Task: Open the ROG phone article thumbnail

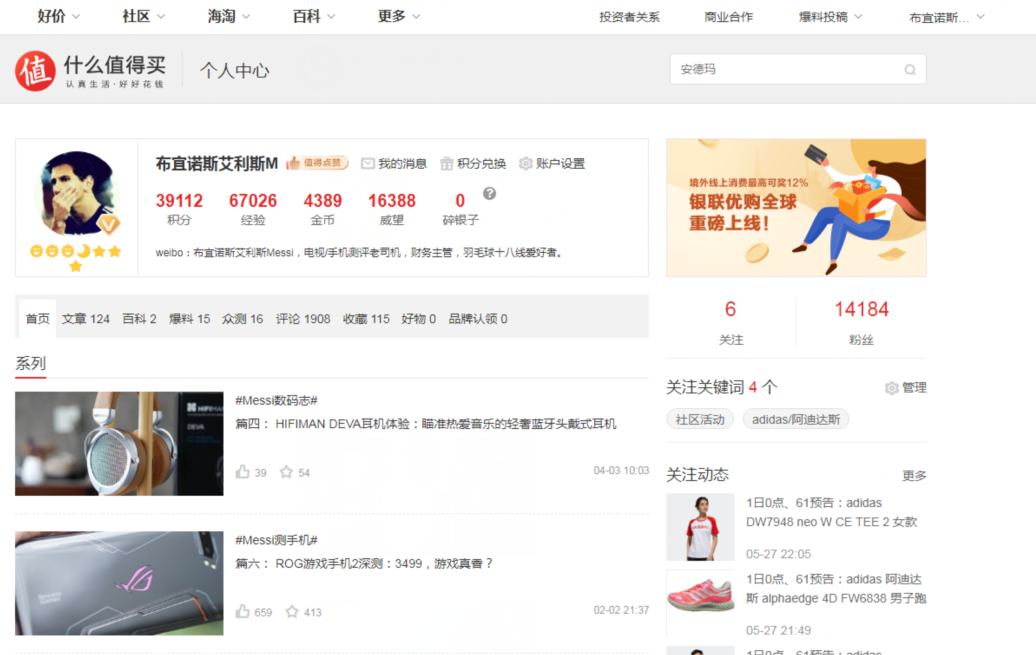Action: (119, 583)
